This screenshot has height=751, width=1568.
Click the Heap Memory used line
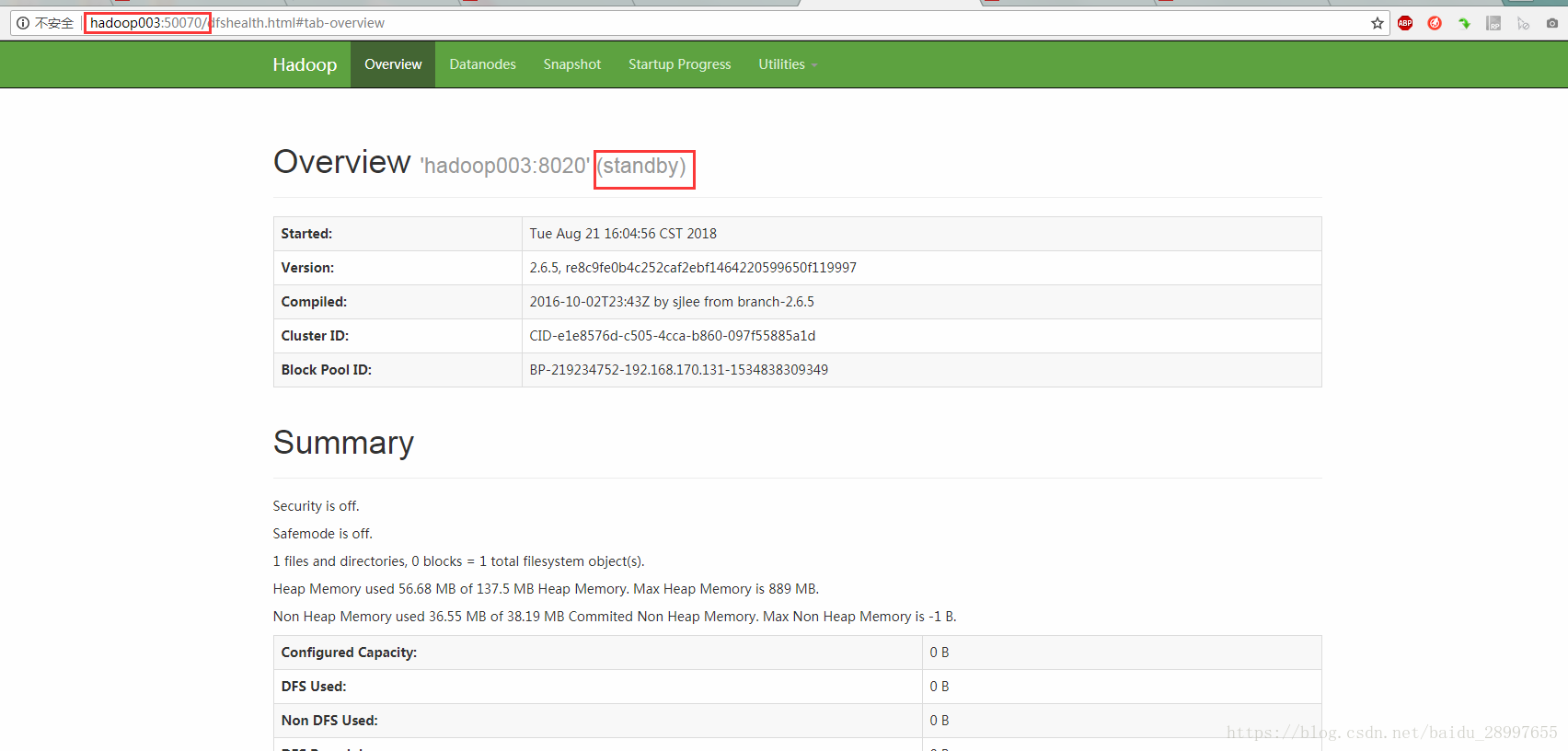546,589
